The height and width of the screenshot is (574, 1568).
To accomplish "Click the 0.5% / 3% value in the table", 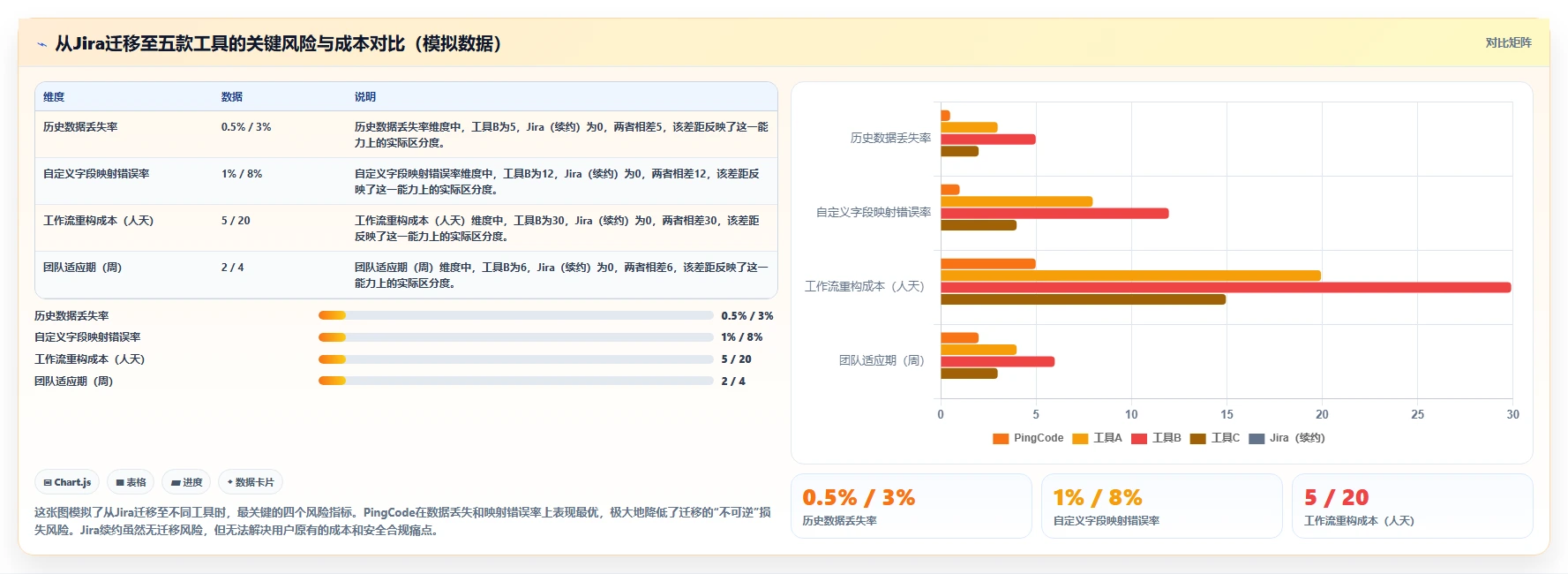I will [246, 127].
